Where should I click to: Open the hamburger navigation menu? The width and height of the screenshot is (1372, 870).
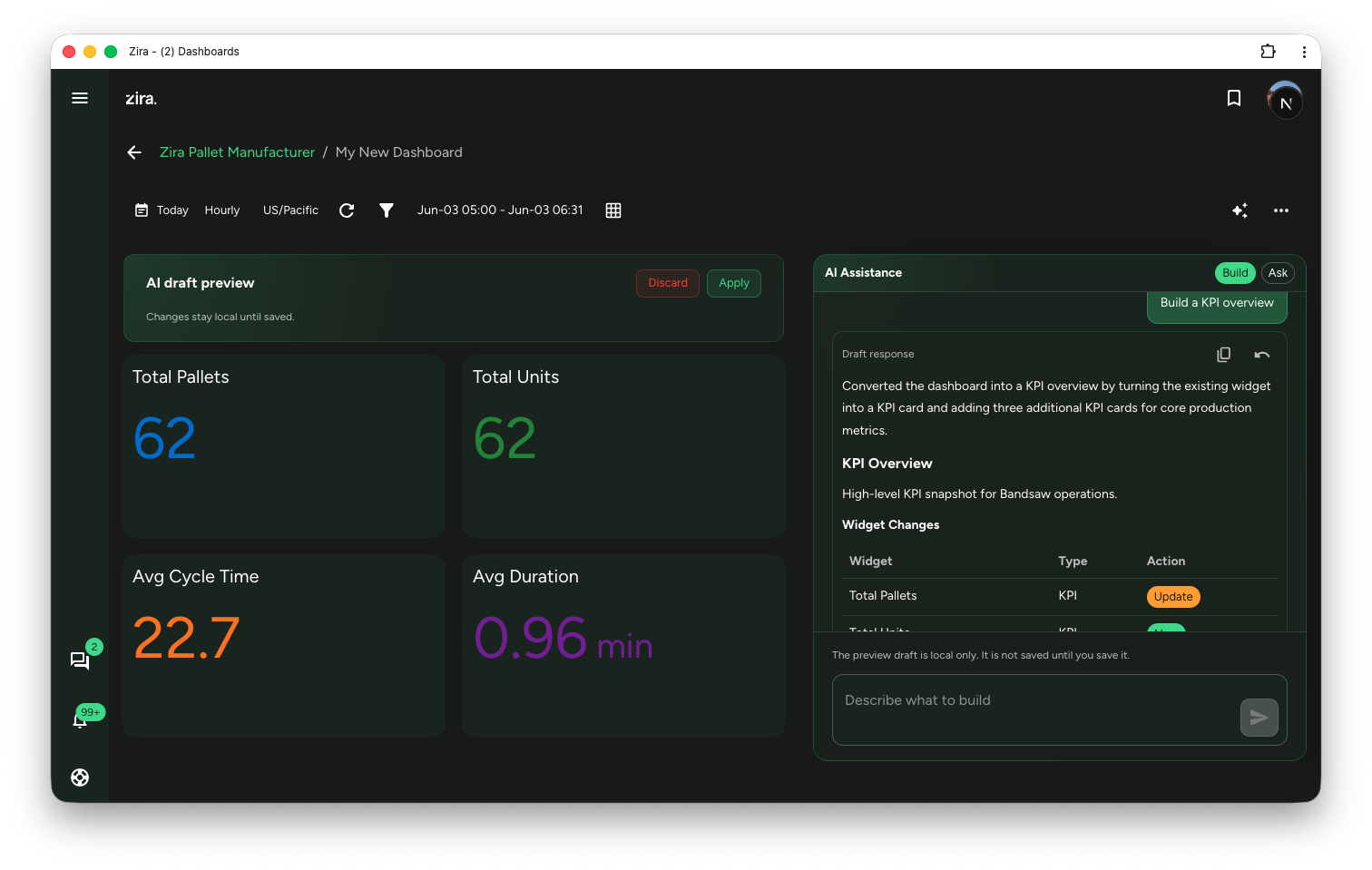click(80, 98)
